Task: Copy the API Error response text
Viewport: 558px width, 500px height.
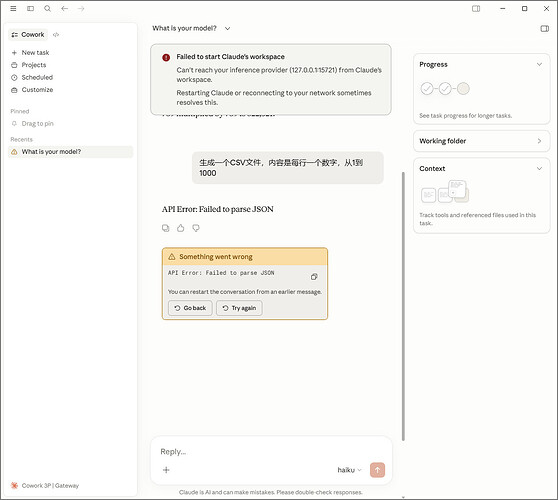Action: pyautogui.click(x=165, y=228)
